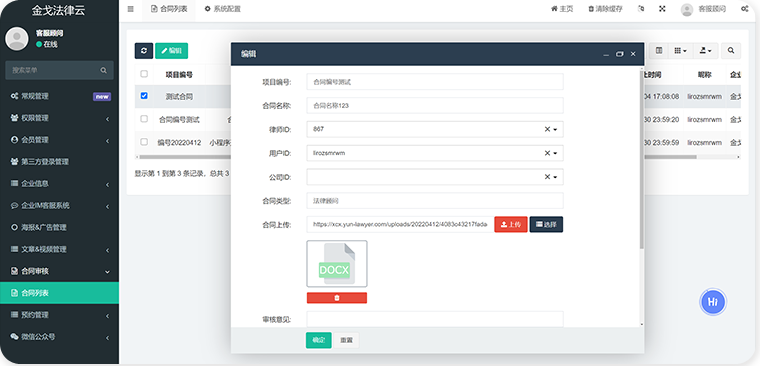Click the 主页 home link in top bar
The width and height of the screenshot is (760, 366).
click(562, 9)
